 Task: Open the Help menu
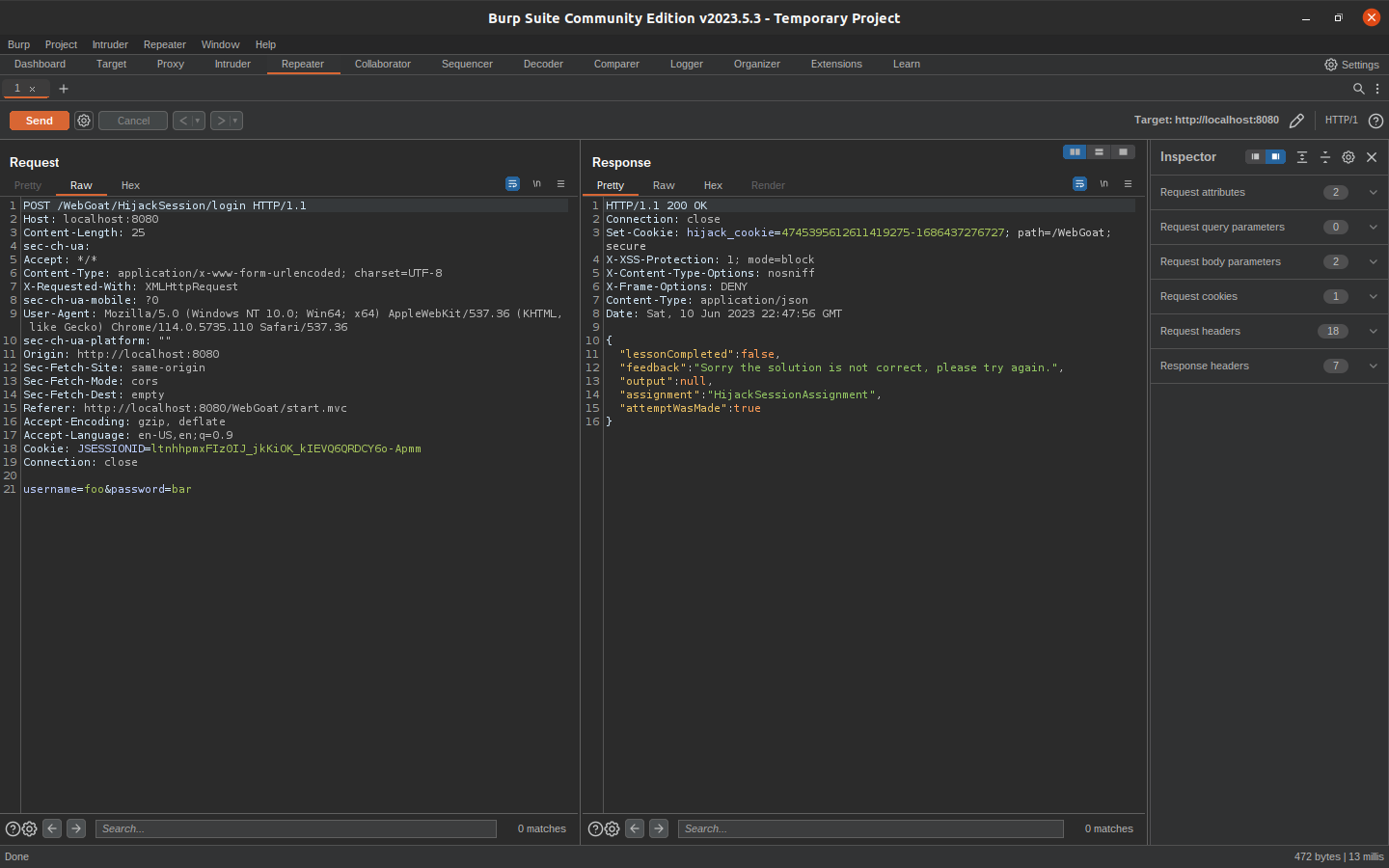(265, 44)
